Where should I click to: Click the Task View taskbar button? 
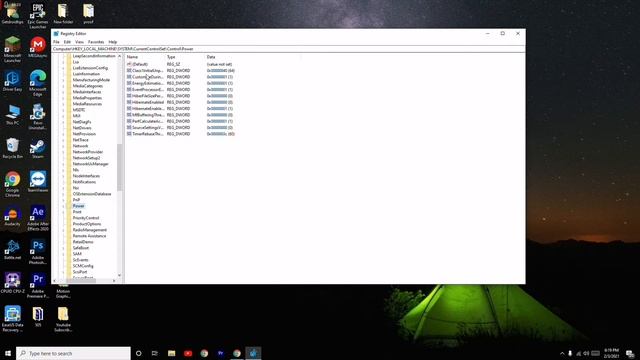(x=155, y=353)
